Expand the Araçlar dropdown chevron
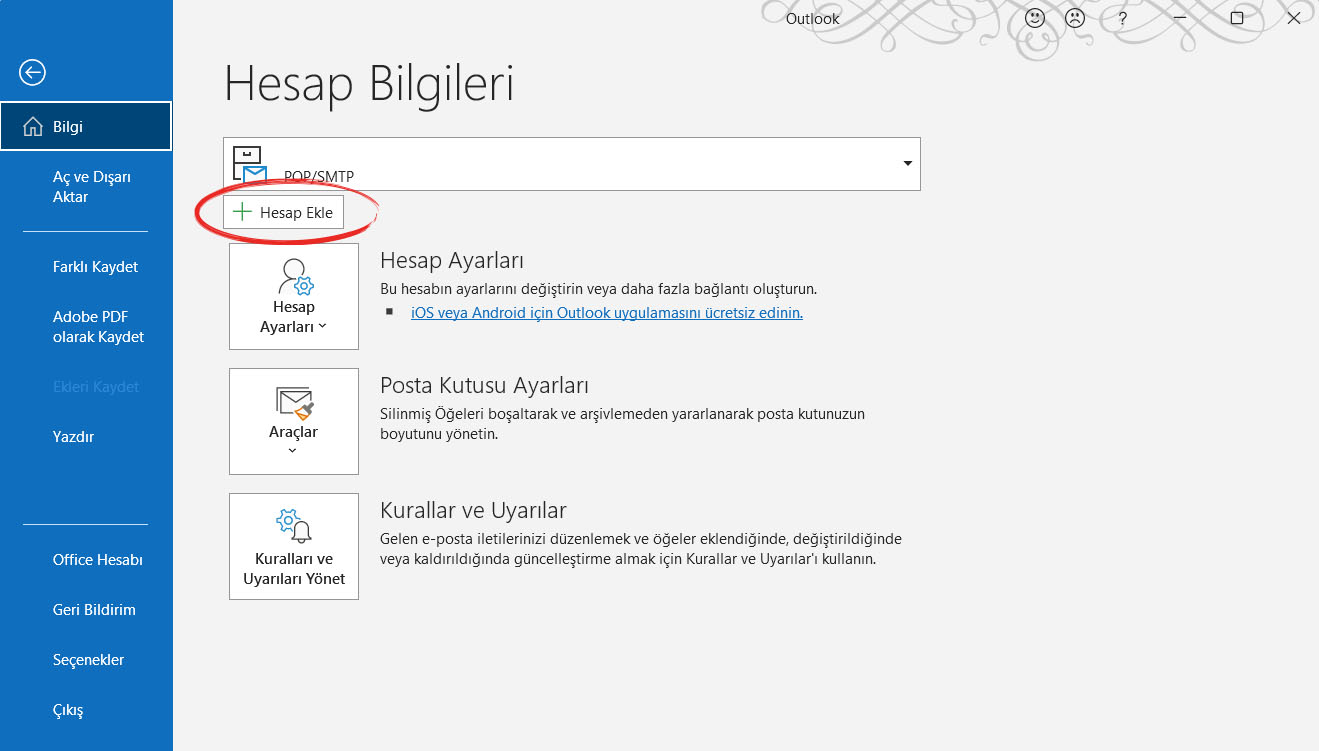 (x=293, y=451)
